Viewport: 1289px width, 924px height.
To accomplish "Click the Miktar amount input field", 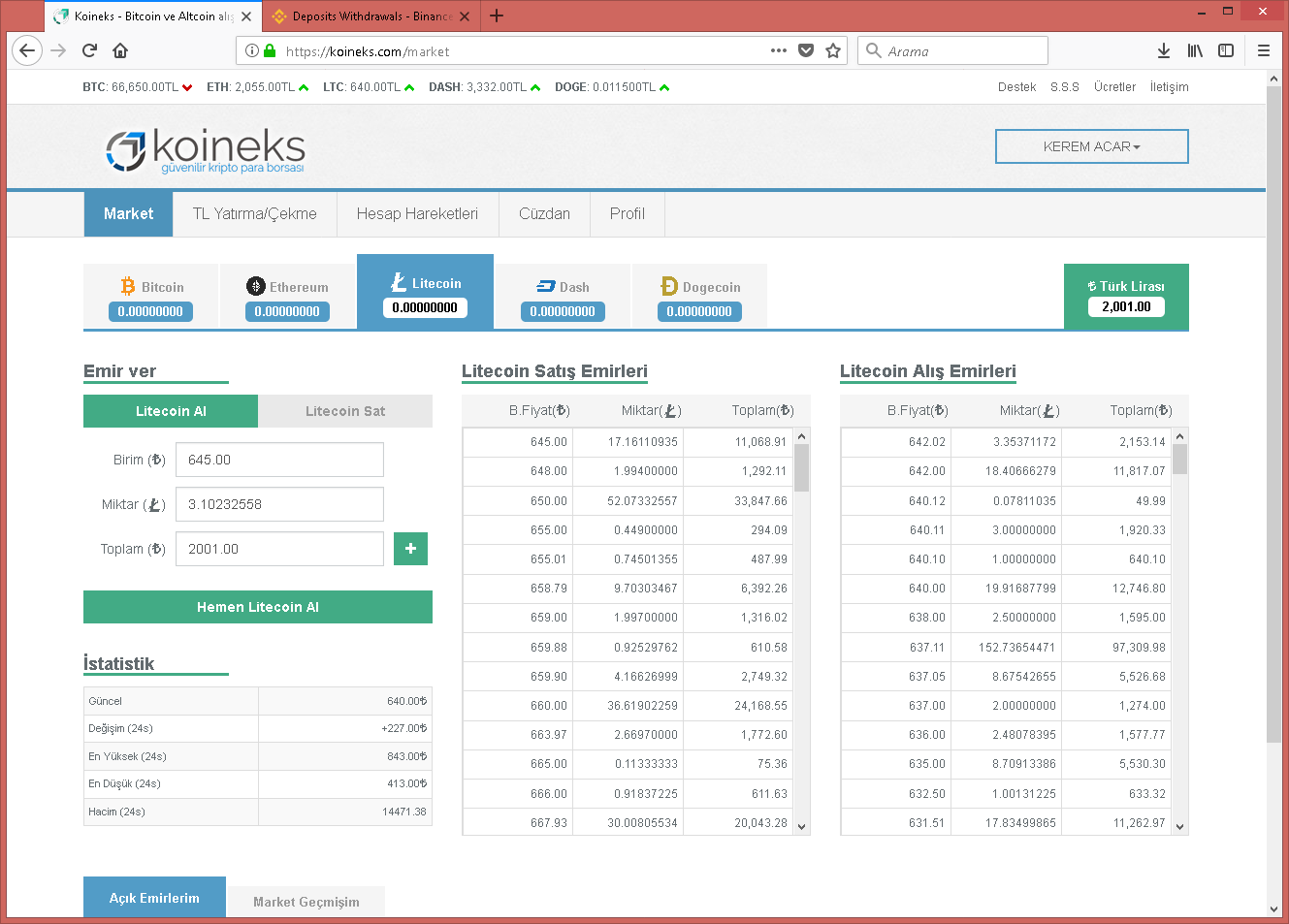I will tap(279, 504).
